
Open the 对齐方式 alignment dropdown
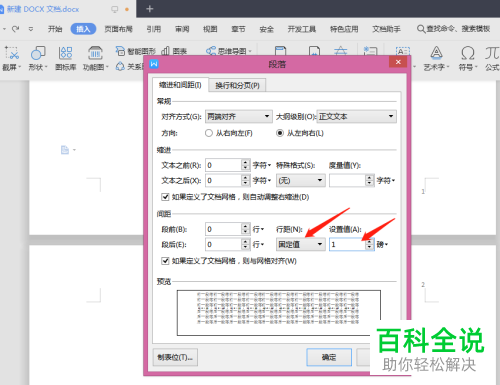239,116
